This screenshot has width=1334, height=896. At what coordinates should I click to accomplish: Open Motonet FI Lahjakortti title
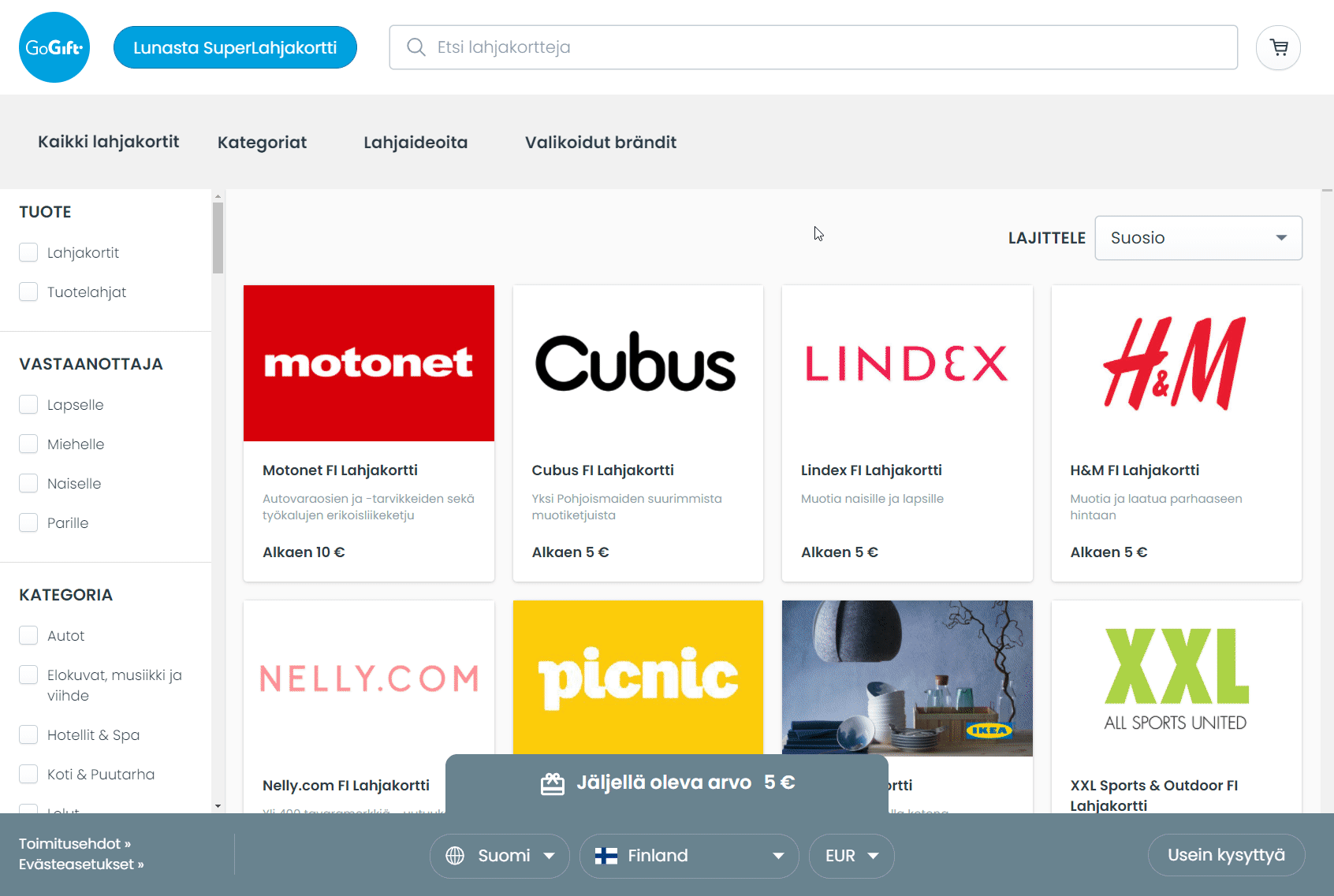click(x=340, y=470)
